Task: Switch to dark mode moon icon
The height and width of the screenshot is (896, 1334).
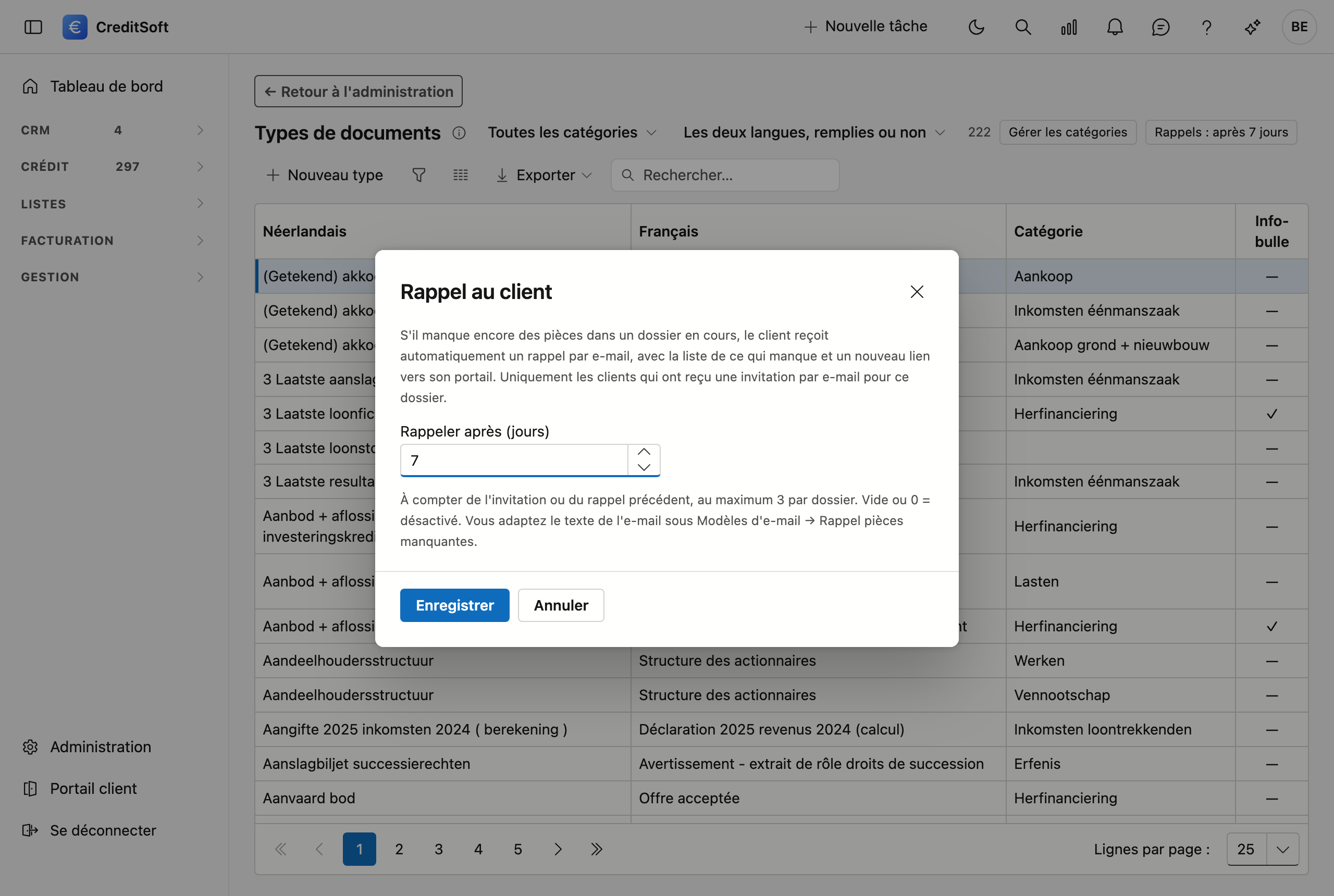Action: [977, 27]
